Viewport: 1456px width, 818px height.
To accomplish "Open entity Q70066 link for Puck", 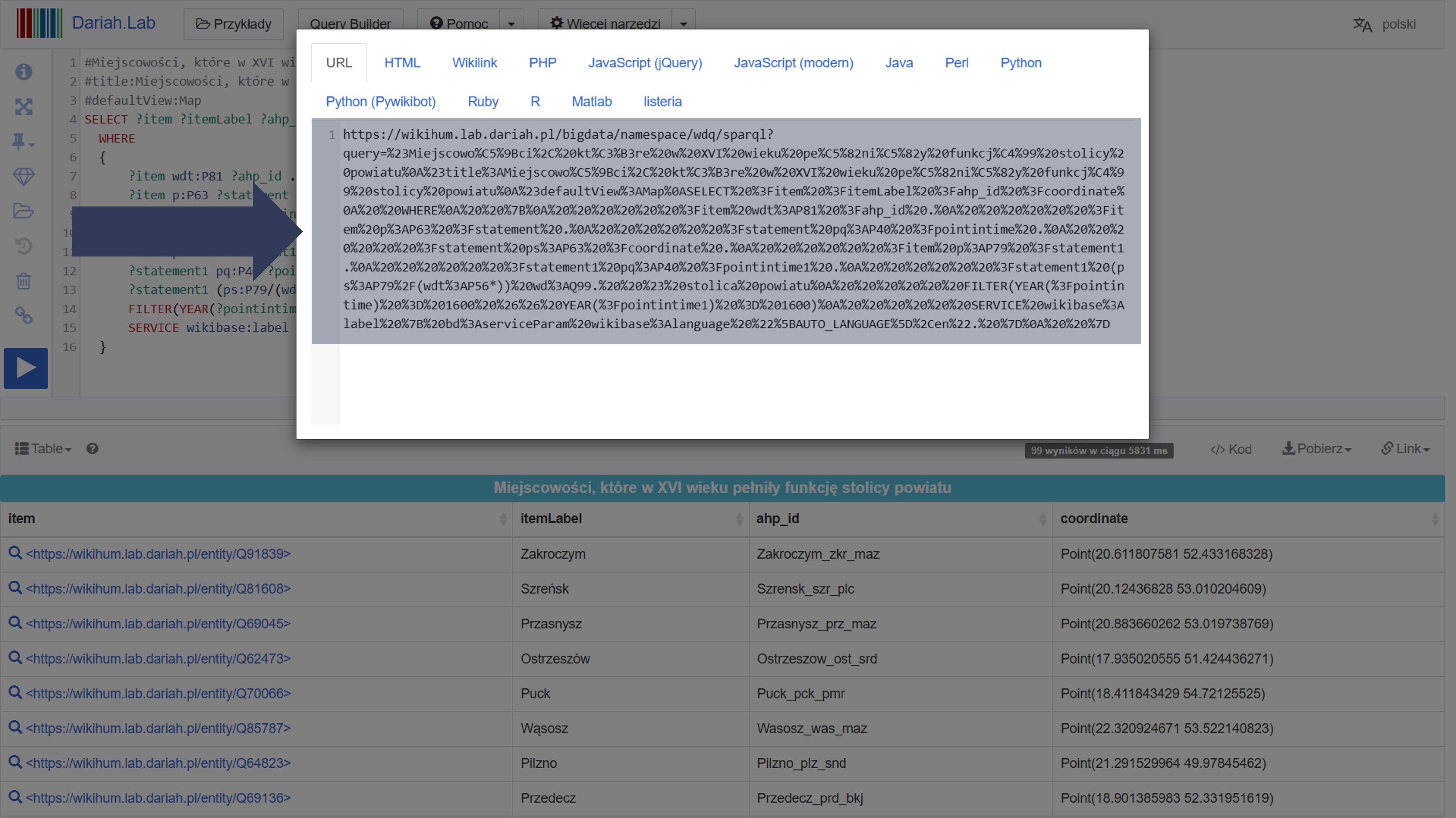I will pyautogui.click(x=158, y=693).
